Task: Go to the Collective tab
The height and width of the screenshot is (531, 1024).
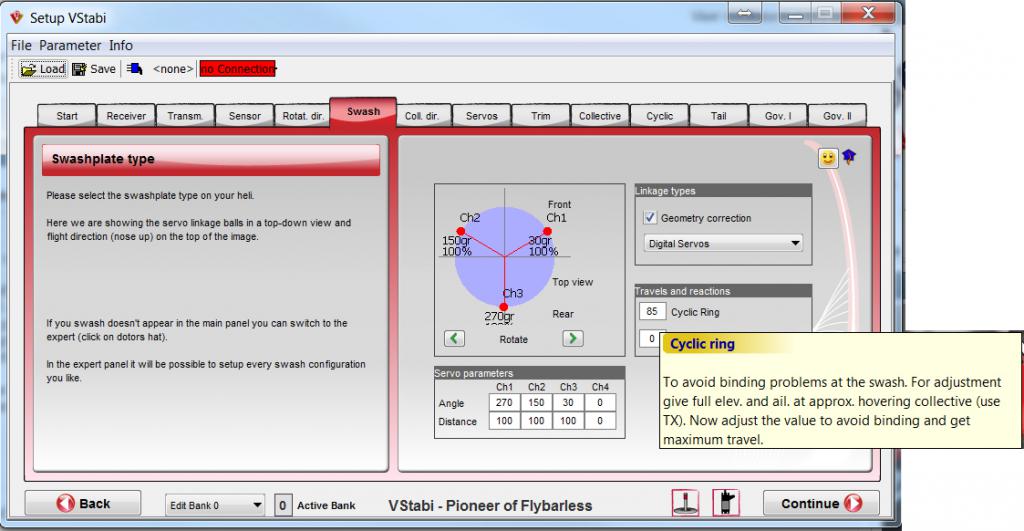Action: click(x=599, y=116)
